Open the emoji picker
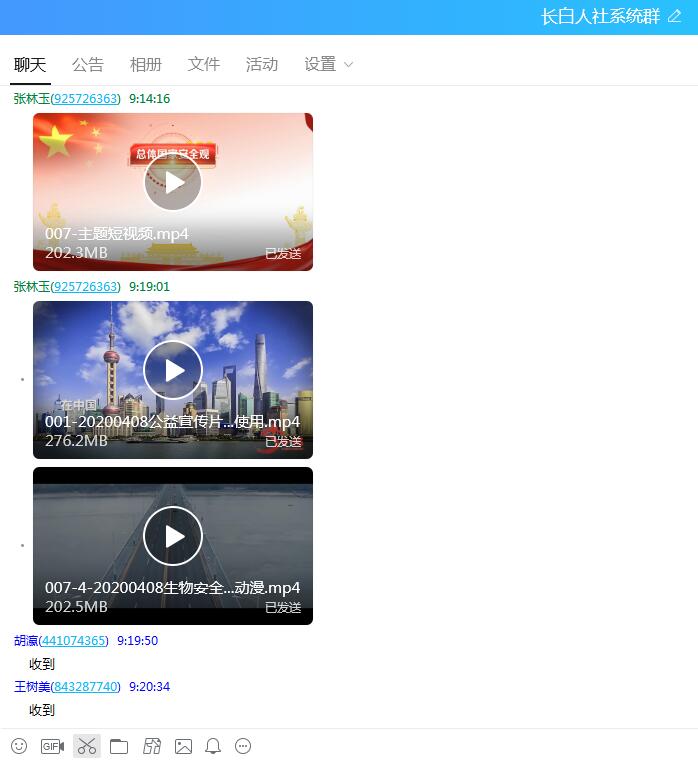 coord(19,746)
